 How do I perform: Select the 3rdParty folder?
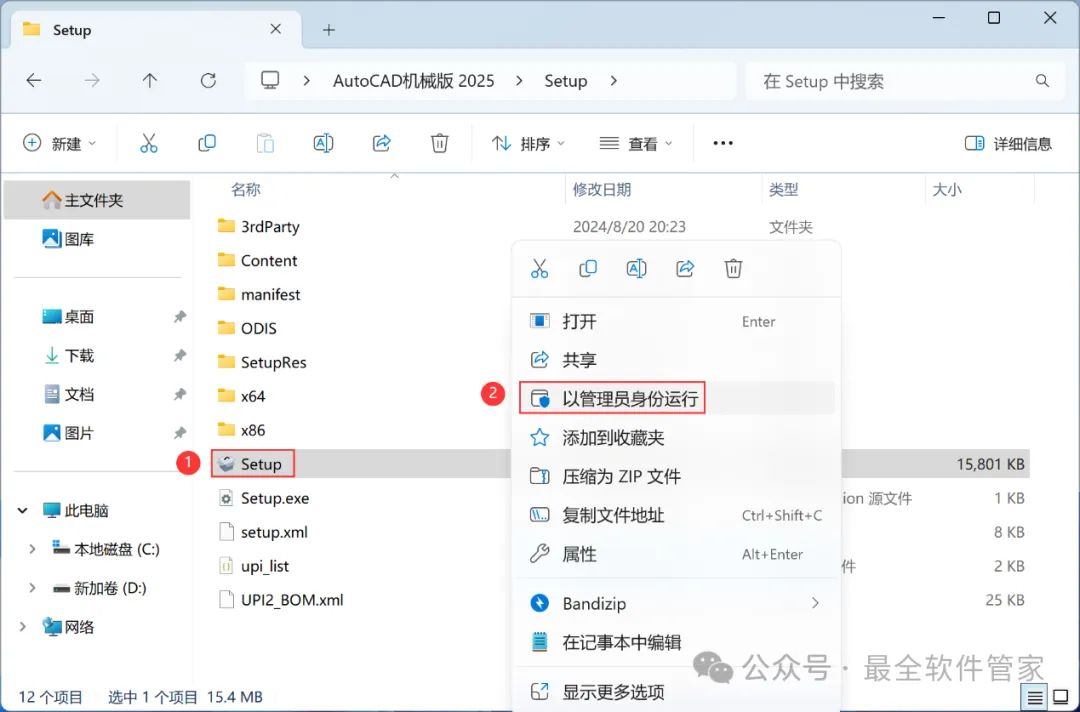click(258, 227)
